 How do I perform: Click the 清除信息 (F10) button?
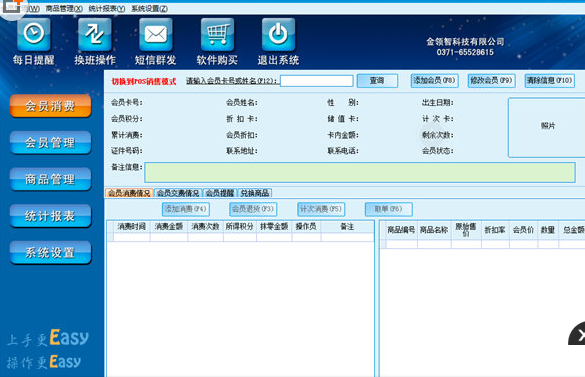[549, 81]
